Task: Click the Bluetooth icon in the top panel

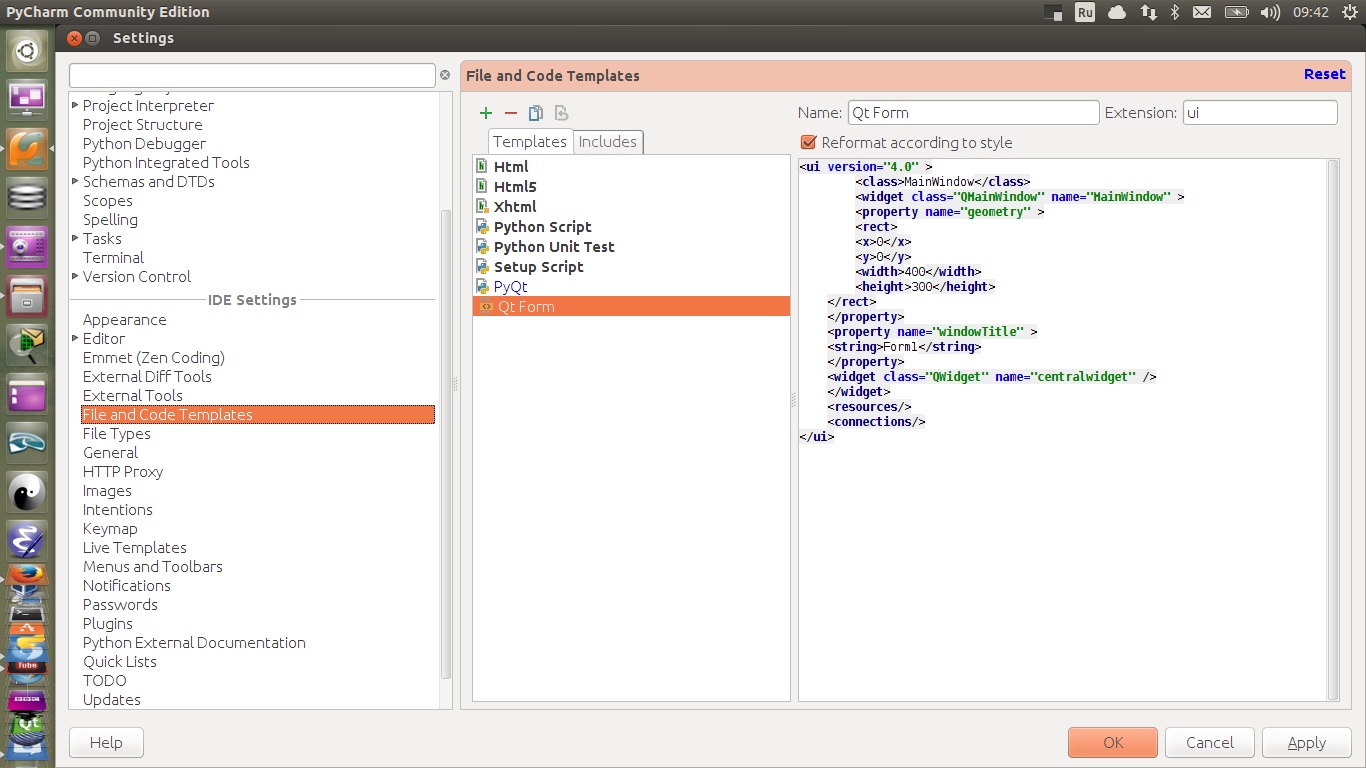Action: point(1176,12)
